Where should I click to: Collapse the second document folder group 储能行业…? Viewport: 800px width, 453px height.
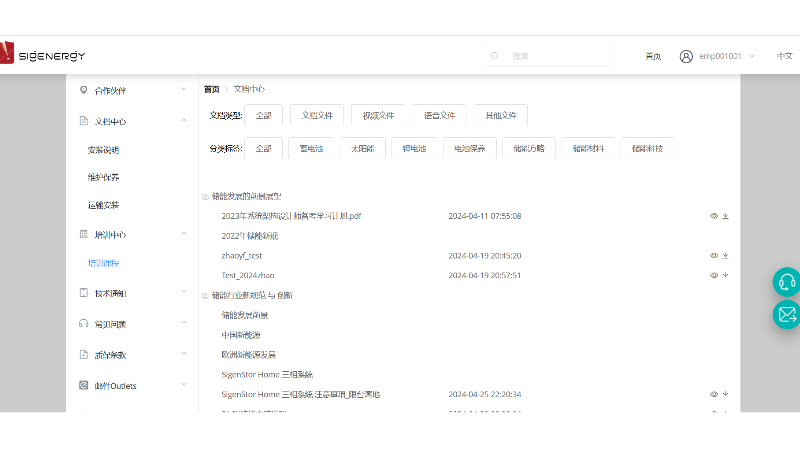pyautogui.click(x=205, y=295)
